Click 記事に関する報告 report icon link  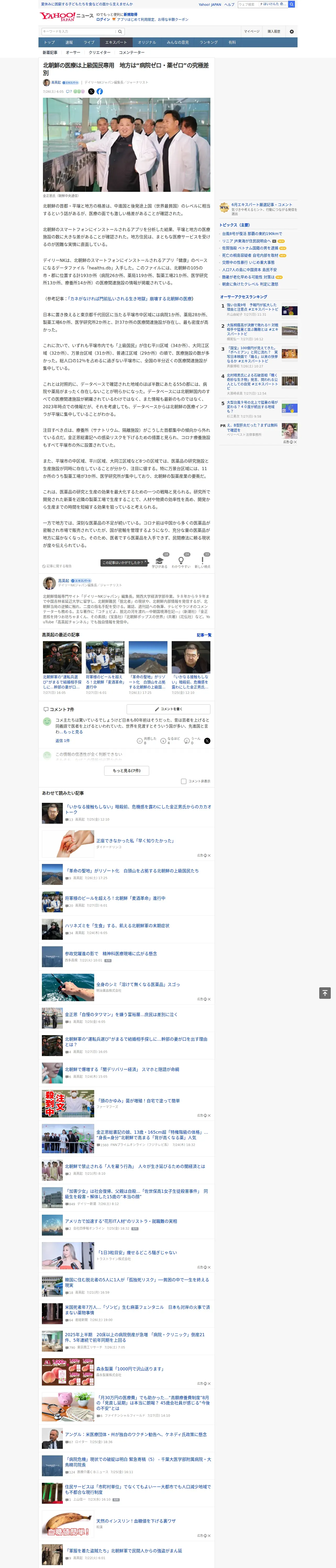(x=57, y=566)
